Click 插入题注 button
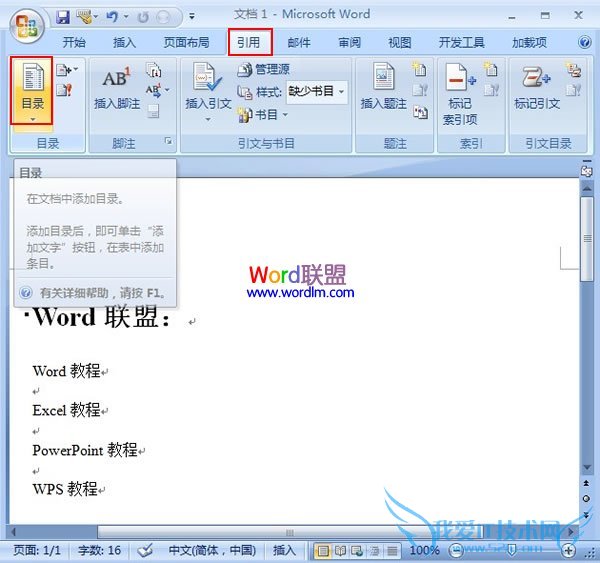 [383, 88]
